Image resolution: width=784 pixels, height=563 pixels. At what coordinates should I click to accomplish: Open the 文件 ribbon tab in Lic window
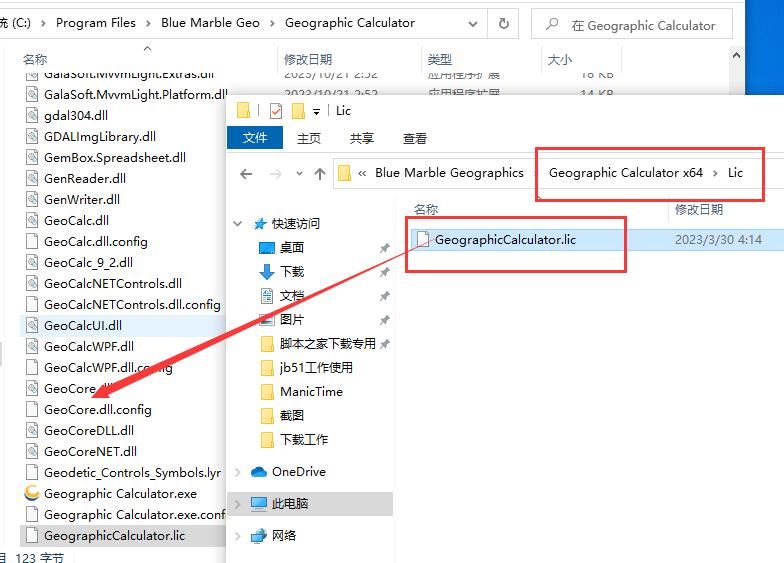pyautogui.click(x=255, y=138)
